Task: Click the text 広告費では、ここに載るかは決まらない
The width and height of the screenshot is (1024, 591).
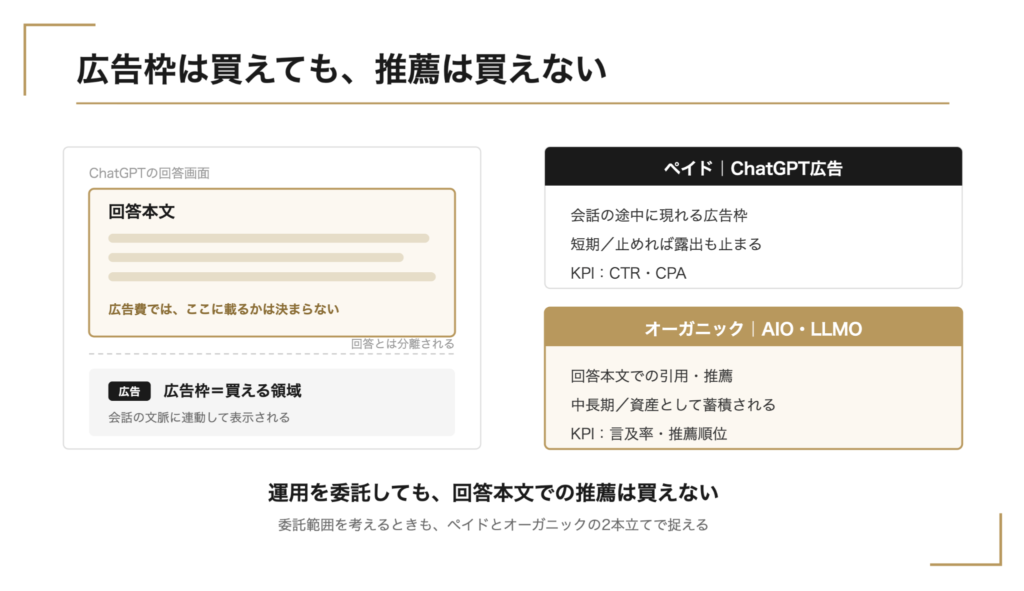Action: (224, 309)
